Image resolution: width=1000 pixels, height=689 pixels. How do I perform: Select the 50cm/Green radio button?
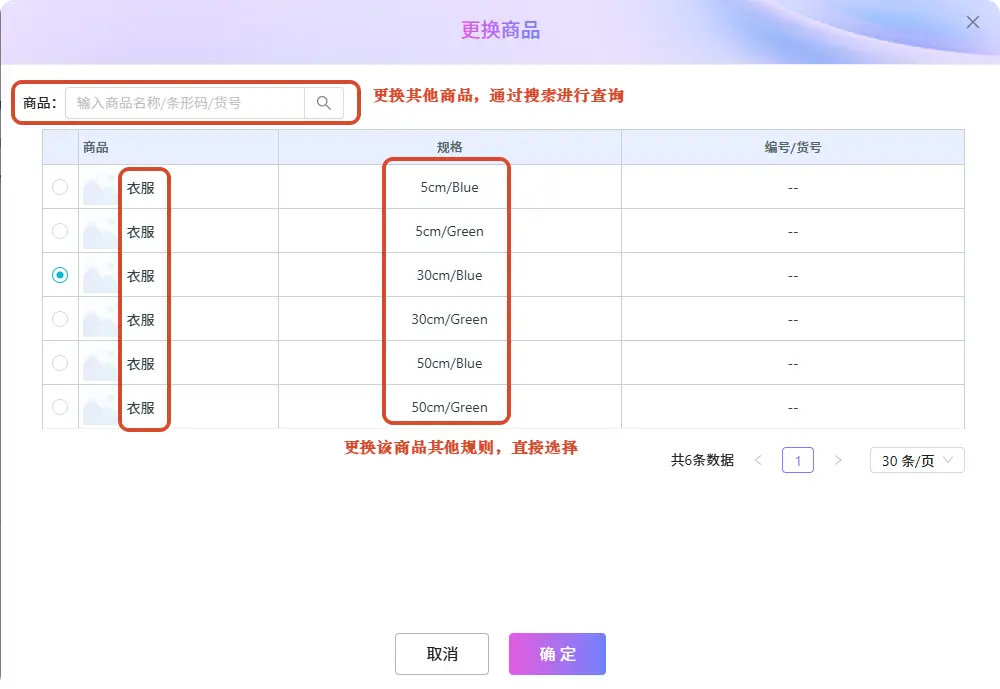[60, 407]
